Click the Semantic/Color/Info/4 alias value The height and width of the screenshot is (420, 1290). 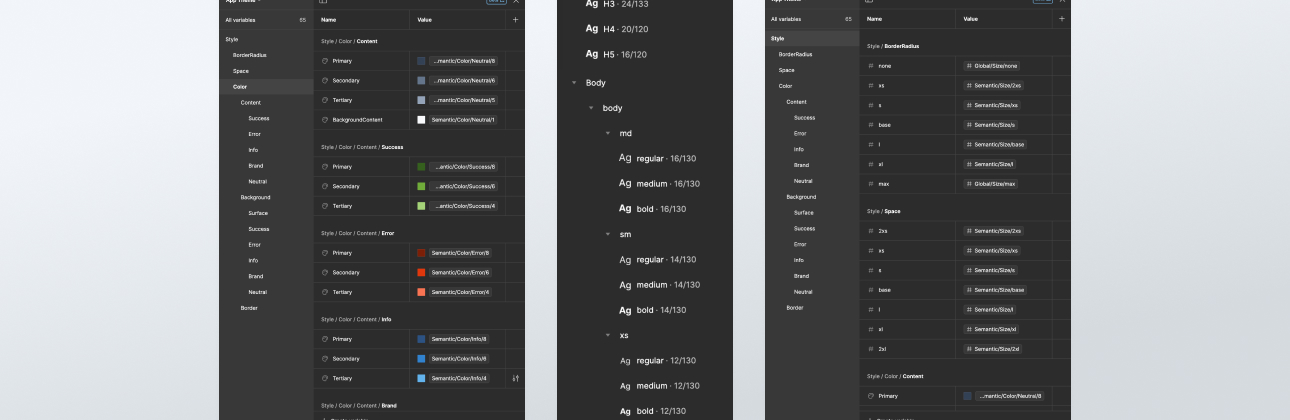point(458,378)
